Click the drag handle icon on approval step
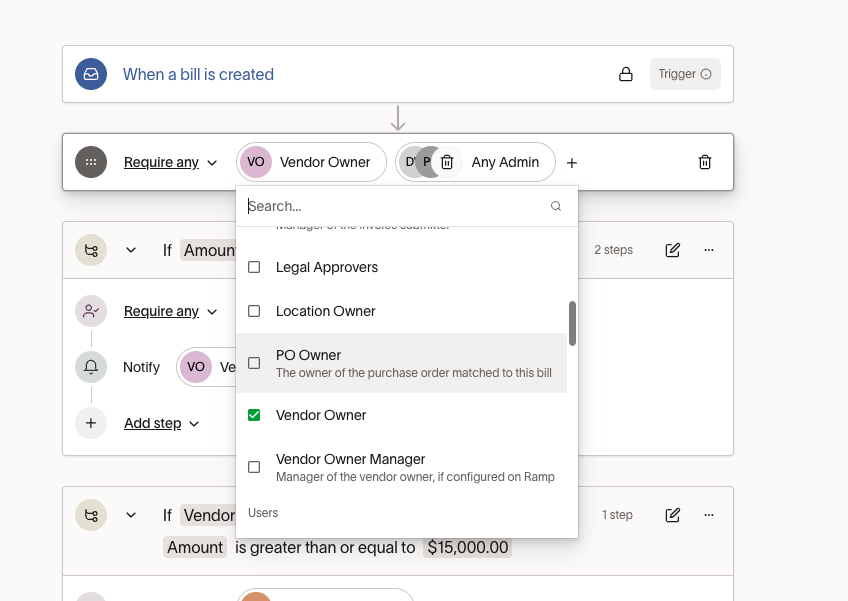The image size is (848, 601). tap(91, 162)
